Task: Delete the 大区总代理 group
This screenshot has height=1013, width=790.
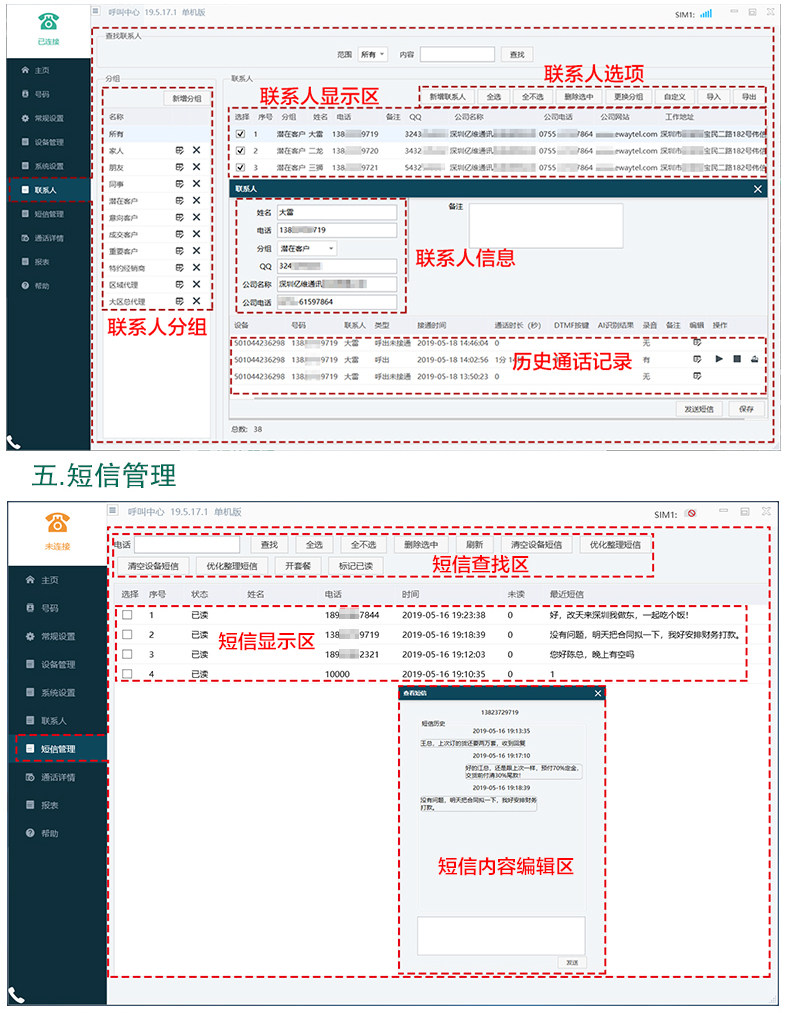Action: coord(196,301)
